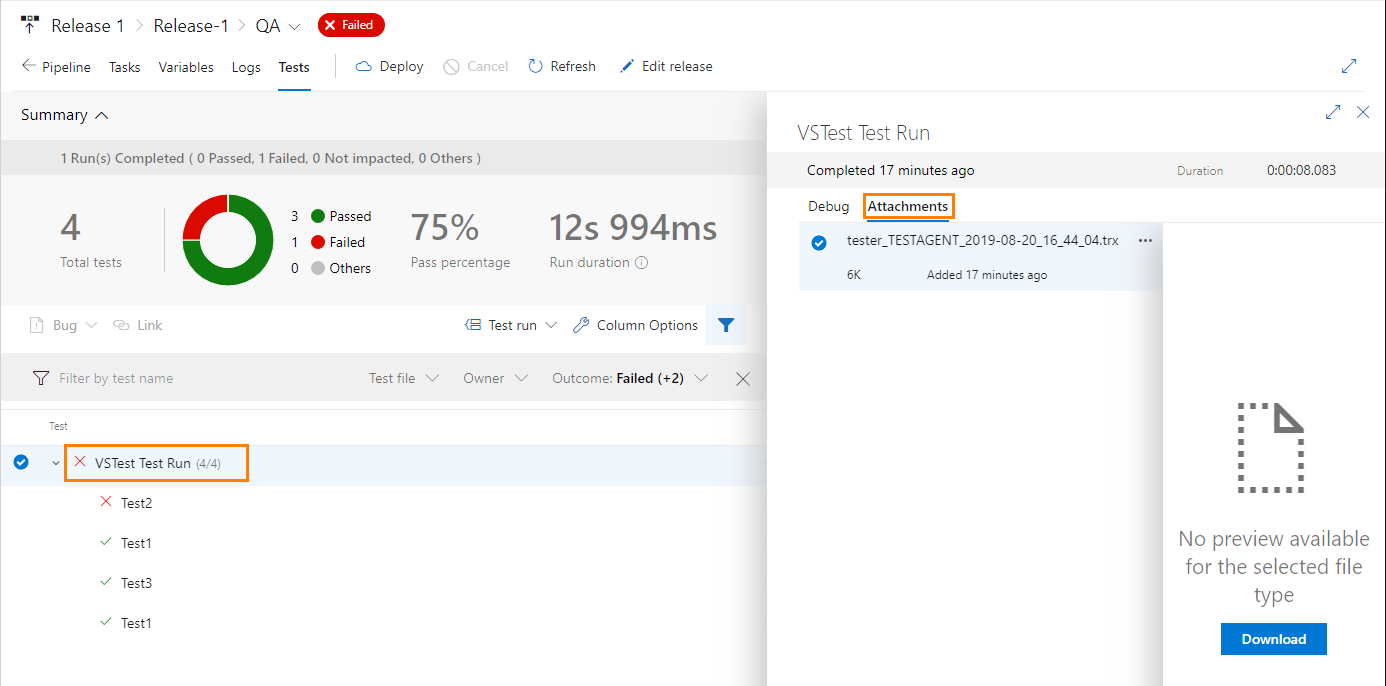This screenshot has width=1386, height=686.
Task: Click the back arrow next to Pipeline
Action: click(x=27, y=66)
